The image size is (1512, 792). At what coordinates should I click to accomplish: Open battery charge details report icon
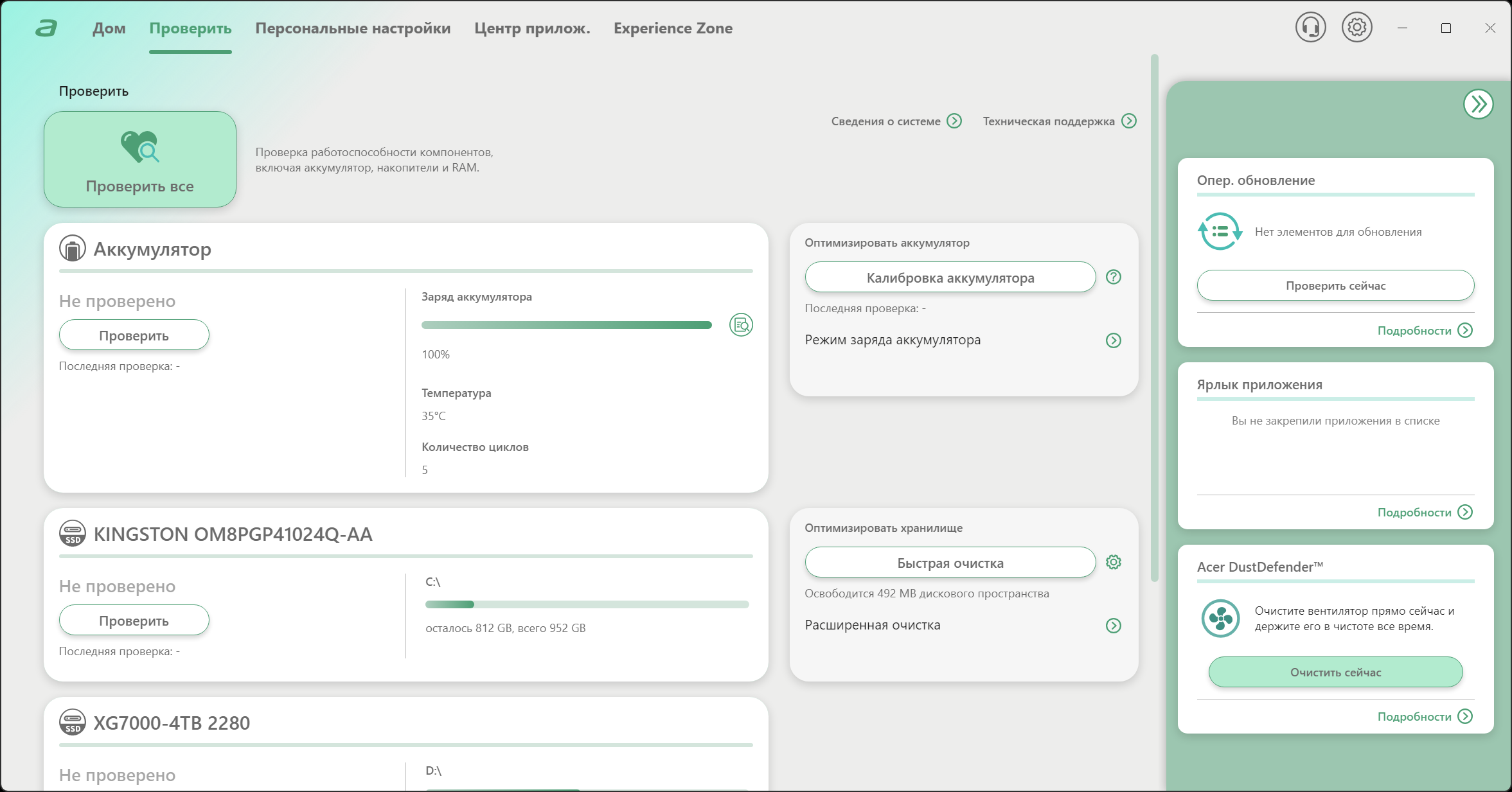[x=741, y=325]
